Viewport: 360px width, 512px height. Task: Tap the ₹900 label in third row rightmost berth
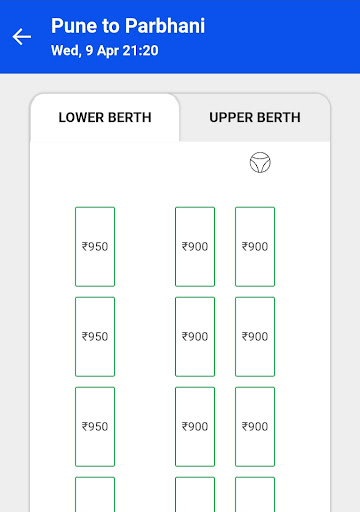255,427
